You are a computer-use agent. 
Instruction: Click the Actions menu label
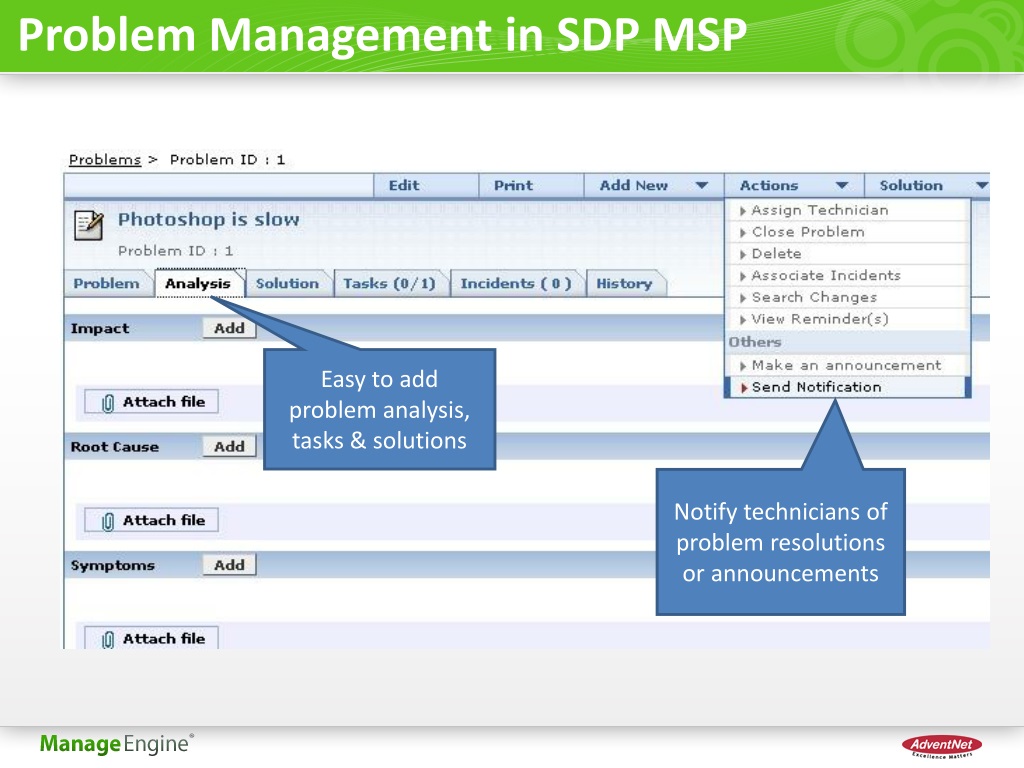coord(769,185)
